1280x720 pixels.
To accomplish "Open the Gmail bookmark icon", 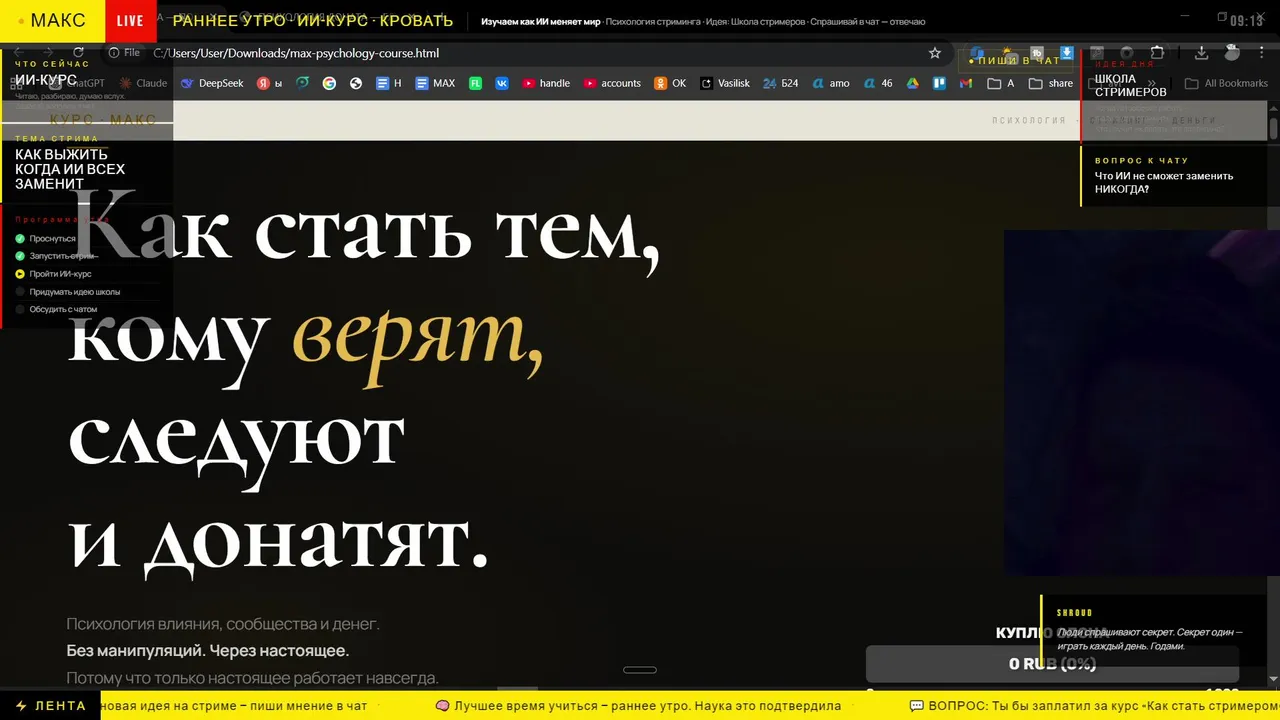I will 965,83.
